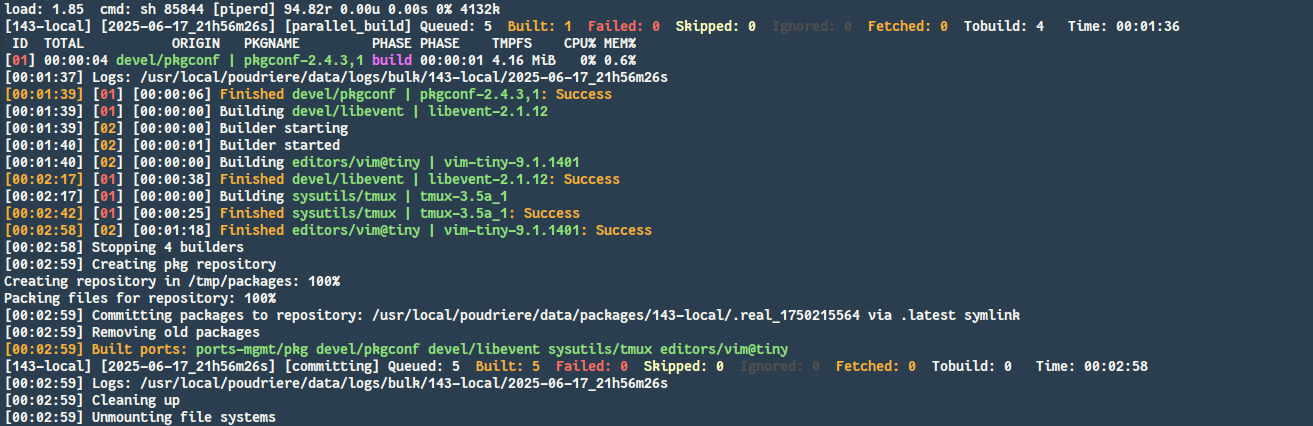Click the "Unmounting file systems" line
The width and height of the screenshot is (1313, 426).
point(183,417)
